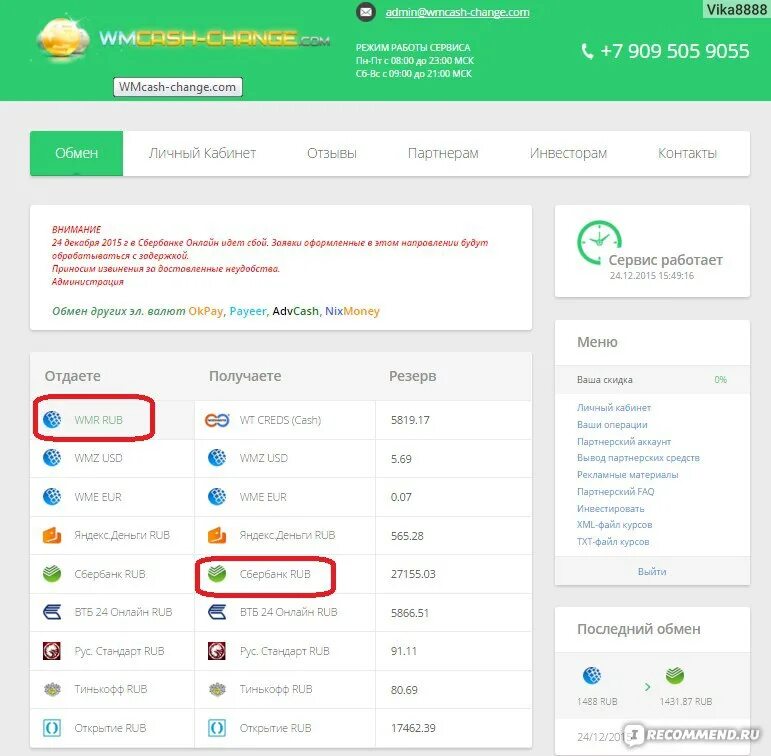Follow the AdvCash exchange link
The image size is (771, 756).
point(296,311)
